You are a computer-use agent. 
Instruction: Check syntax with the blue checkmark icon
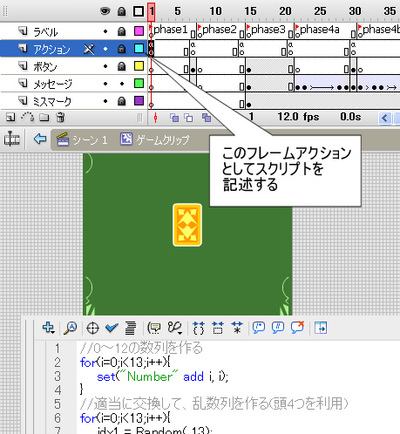click(111, 328)
